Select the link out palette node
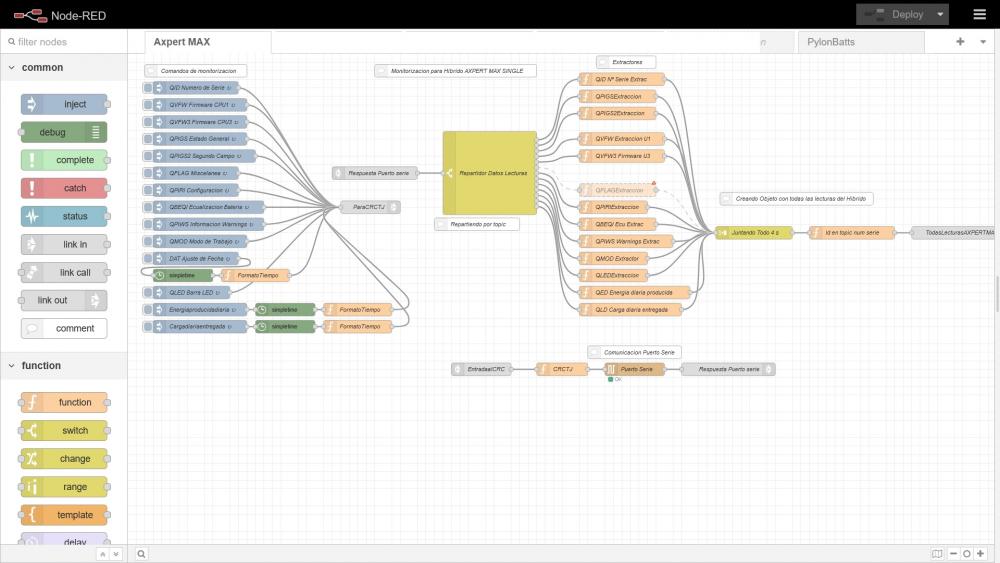 point(64,300)
